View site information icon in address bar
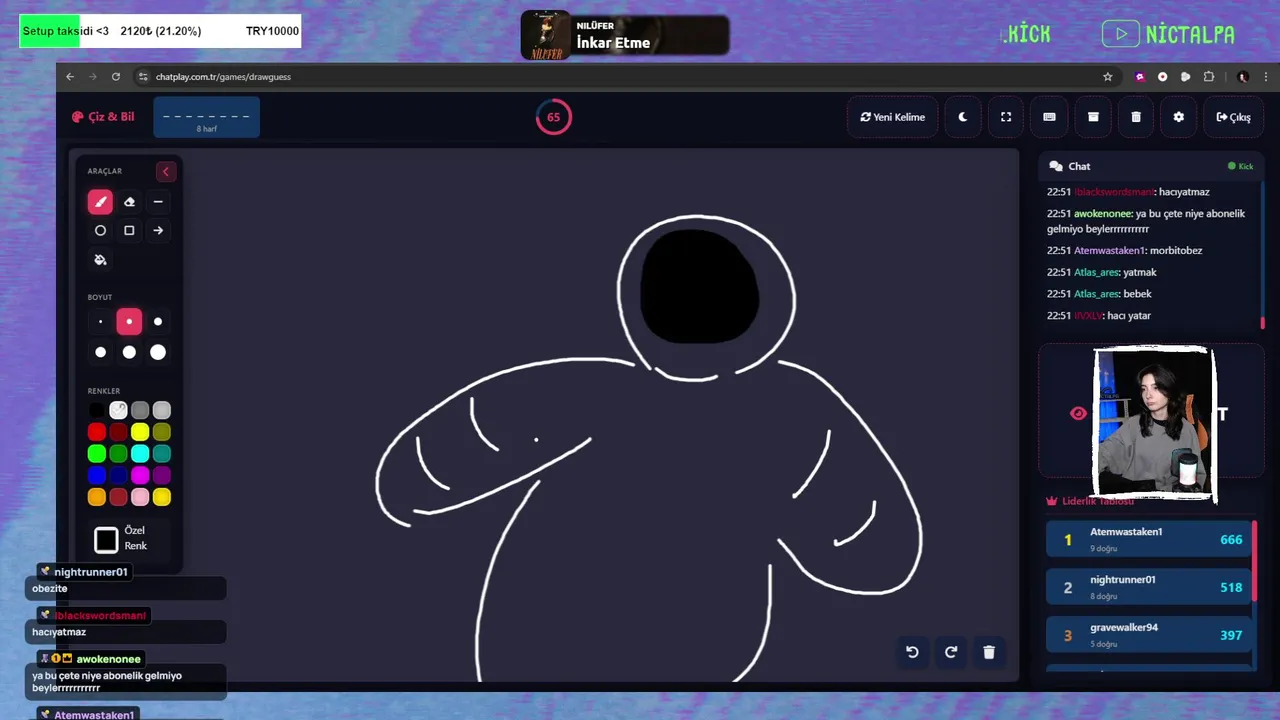This screenshot has height=720, width=1280. pyautogui.click(x=143, y=77)
